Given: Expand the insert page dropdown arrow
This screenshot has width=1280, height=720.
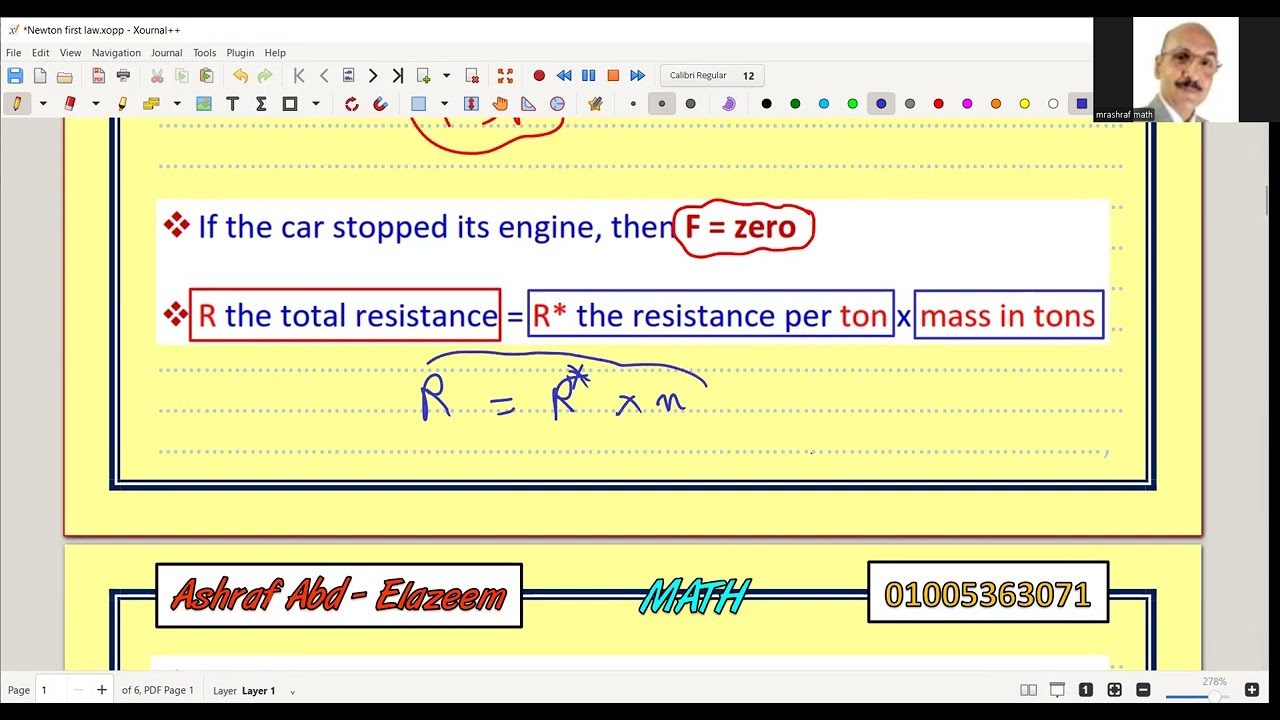Looking at the screenshot, I should click(x=446, y=76).
